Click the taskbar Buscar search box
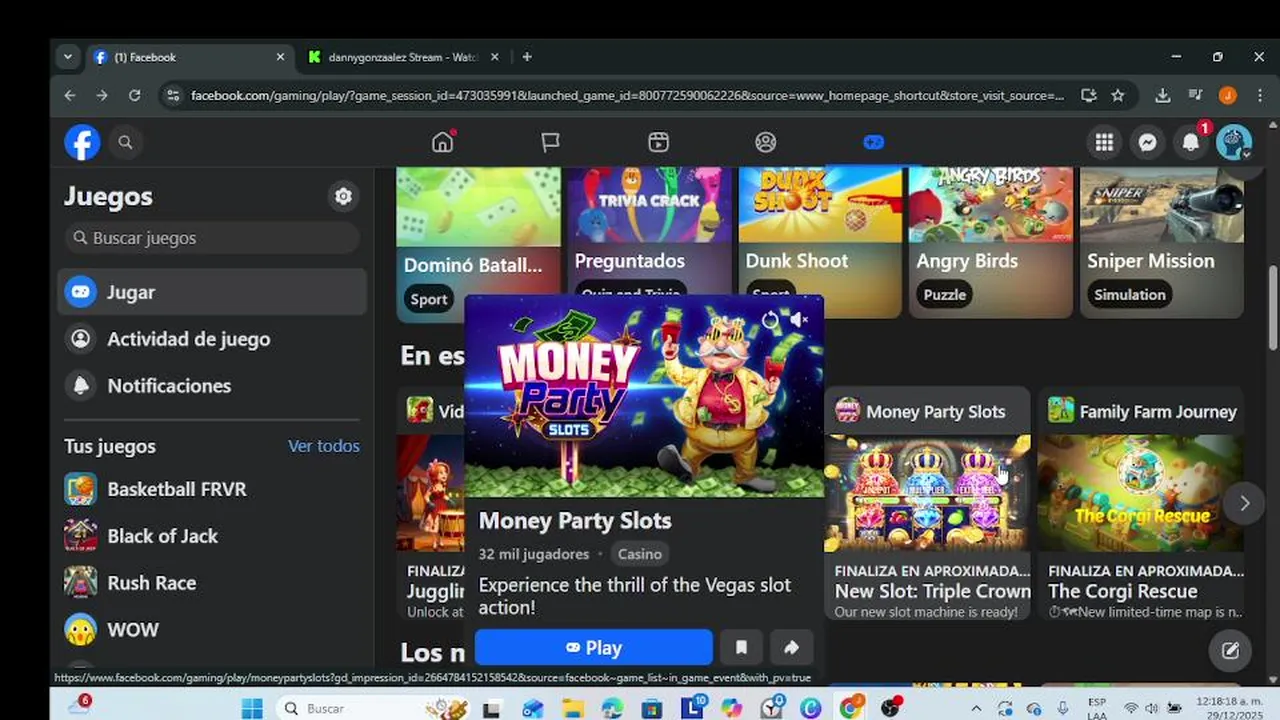Viewport: 1280px width, 720px height. (375, 708)
